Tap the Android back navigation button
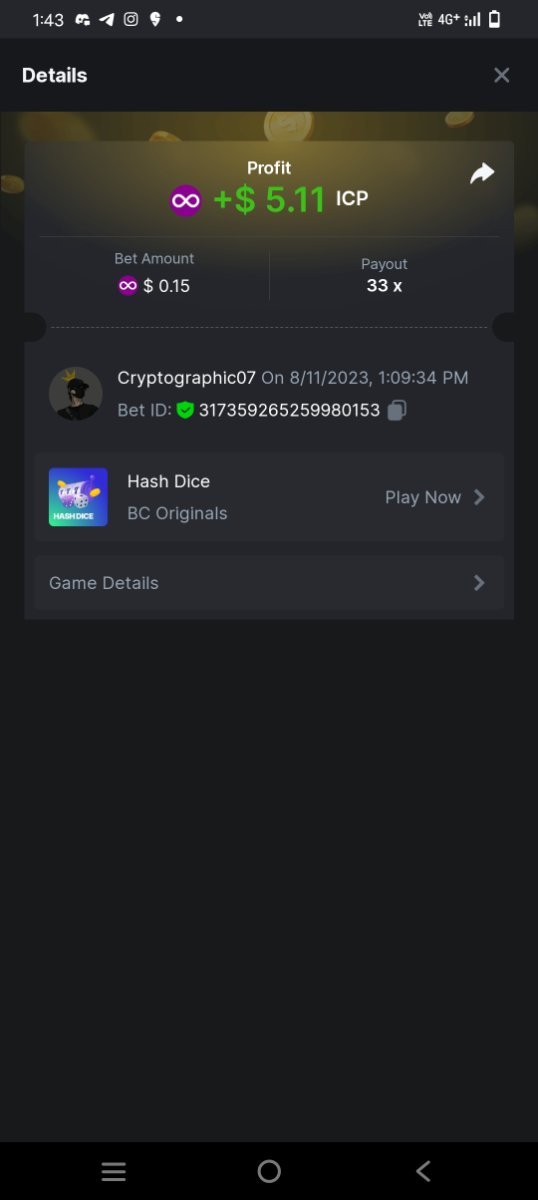Screen dimensions: 538x1200 coord(423,1171)
